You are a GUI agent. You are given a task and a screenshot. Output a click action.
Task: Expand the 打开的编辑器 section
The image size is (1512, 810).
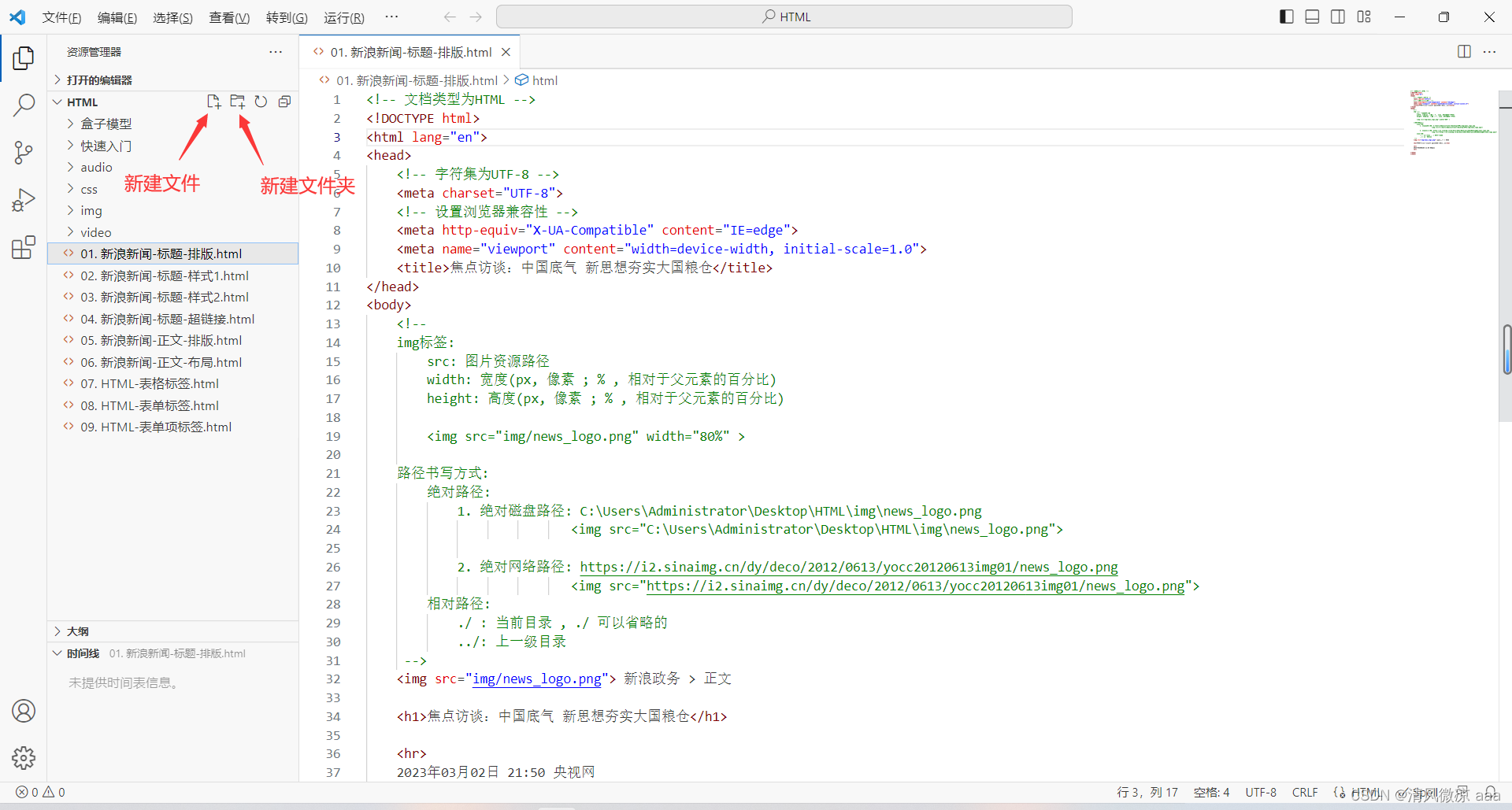click(172, 80)
